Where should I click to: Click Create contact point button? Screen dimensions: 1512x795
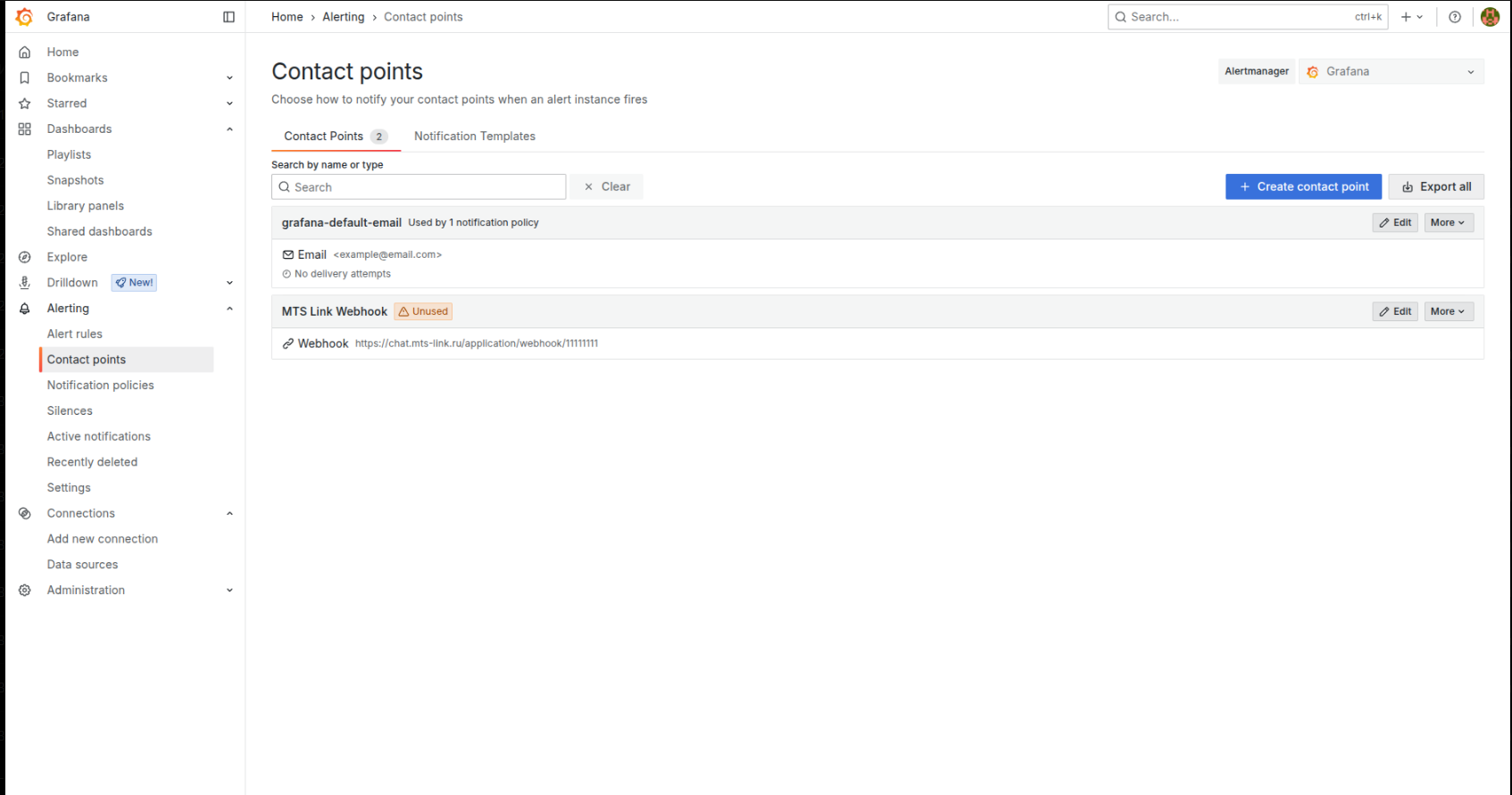click(1303, 186)
